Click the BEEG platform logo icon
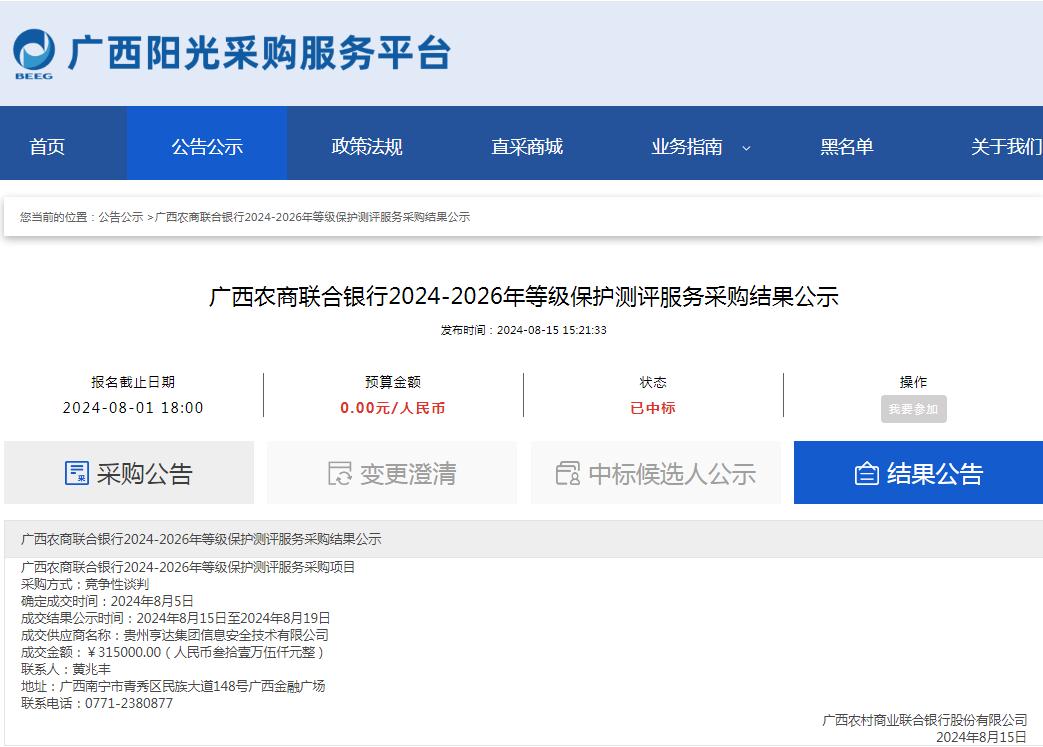 click(x=34, y=55)
